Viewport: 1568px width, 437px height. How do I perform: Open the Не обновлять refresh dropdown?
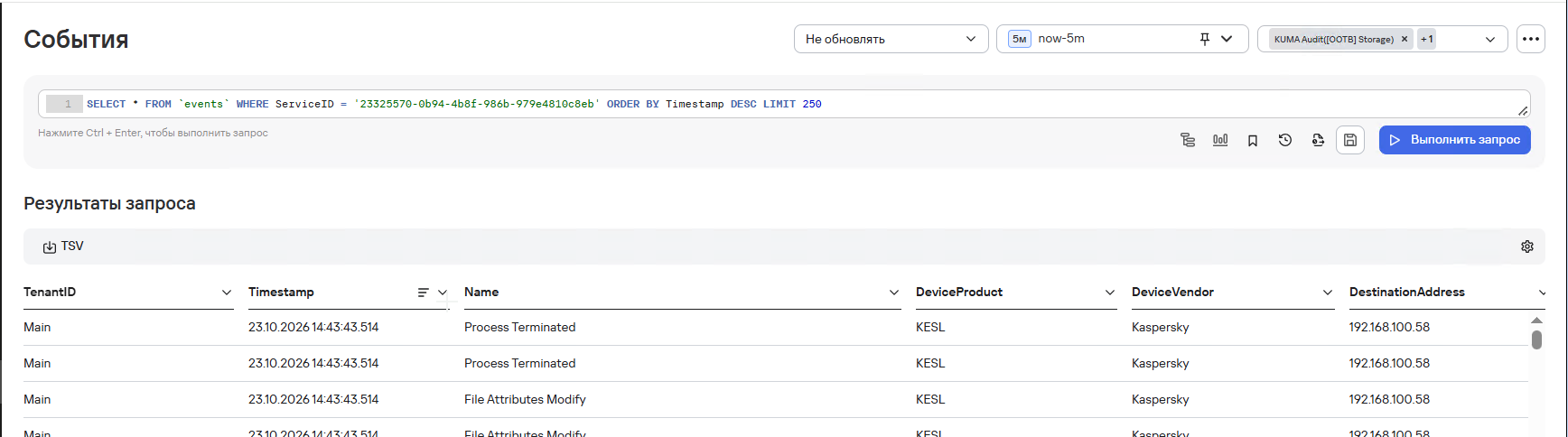891,39
